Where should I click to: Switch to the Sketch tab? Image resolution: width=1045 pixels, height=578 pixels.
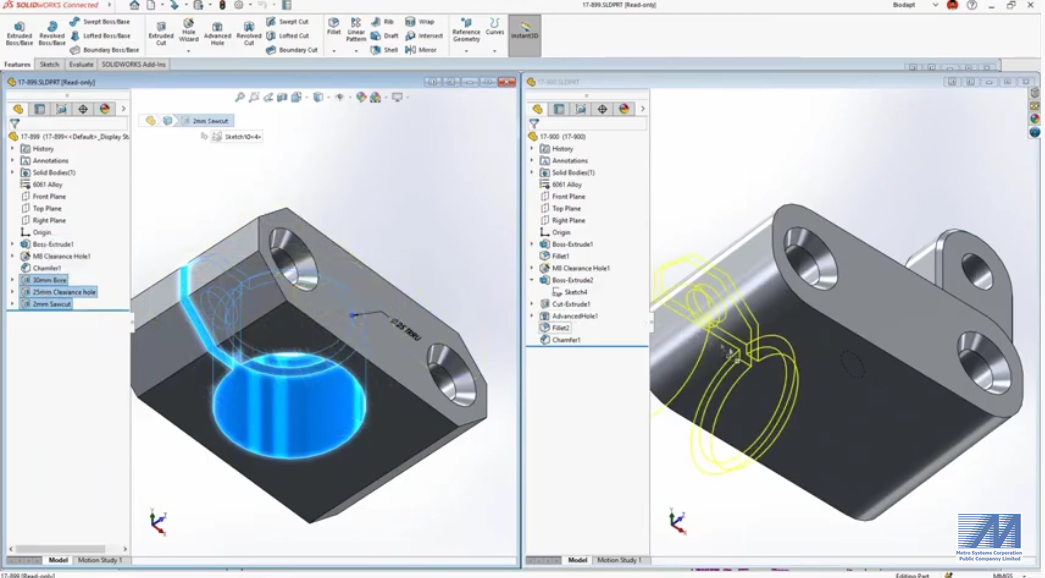(49, 65)
